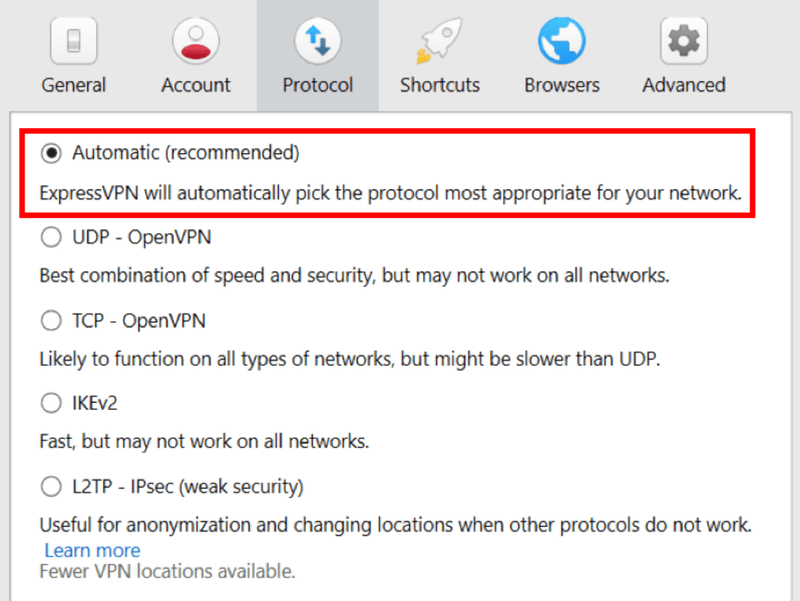Switch to the Browsers tab label
The height and width of the screenshot is (601, 800).
tap(562, 85)
